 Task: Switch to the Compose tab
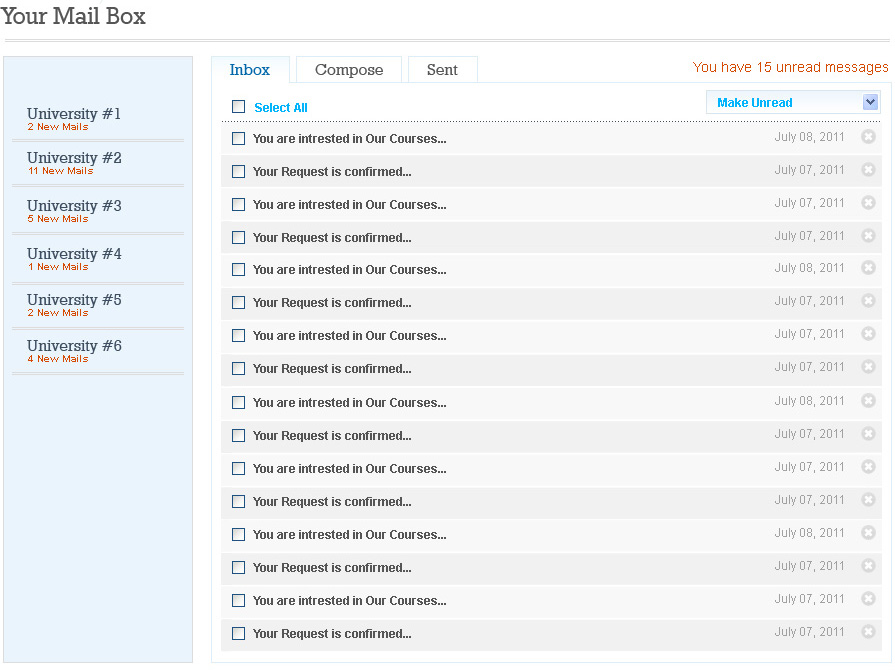click(x=349, y=70)
